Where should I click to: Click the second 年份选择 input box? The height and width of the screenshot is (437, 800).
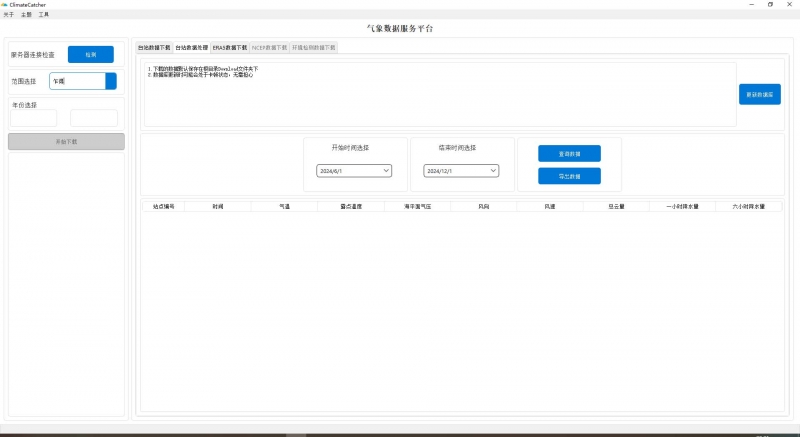pyautogui.click(x=94, y=118)
